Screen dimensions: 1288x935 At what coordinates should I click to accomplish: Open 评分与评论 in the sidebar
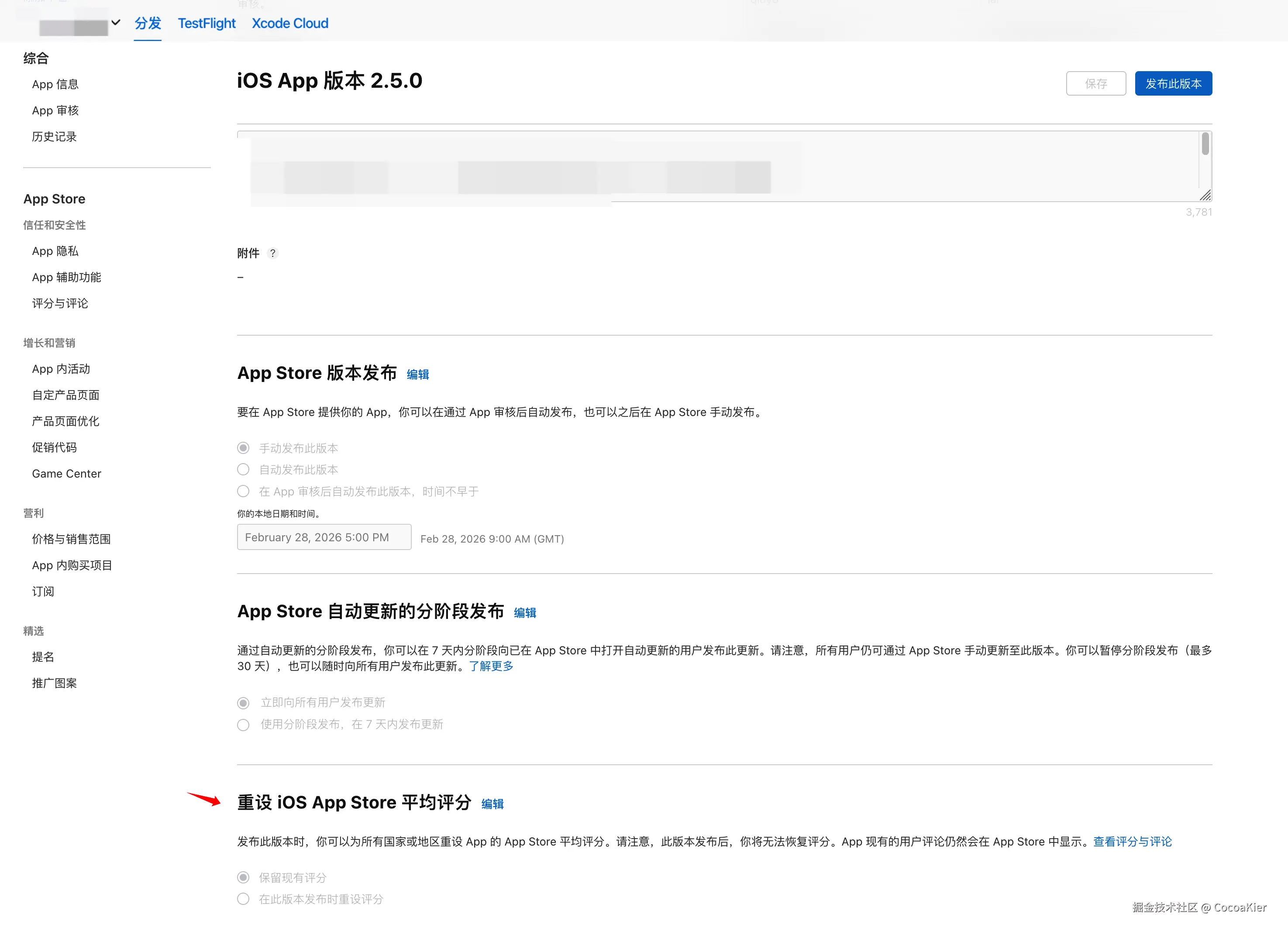click(x=60, y=303)
